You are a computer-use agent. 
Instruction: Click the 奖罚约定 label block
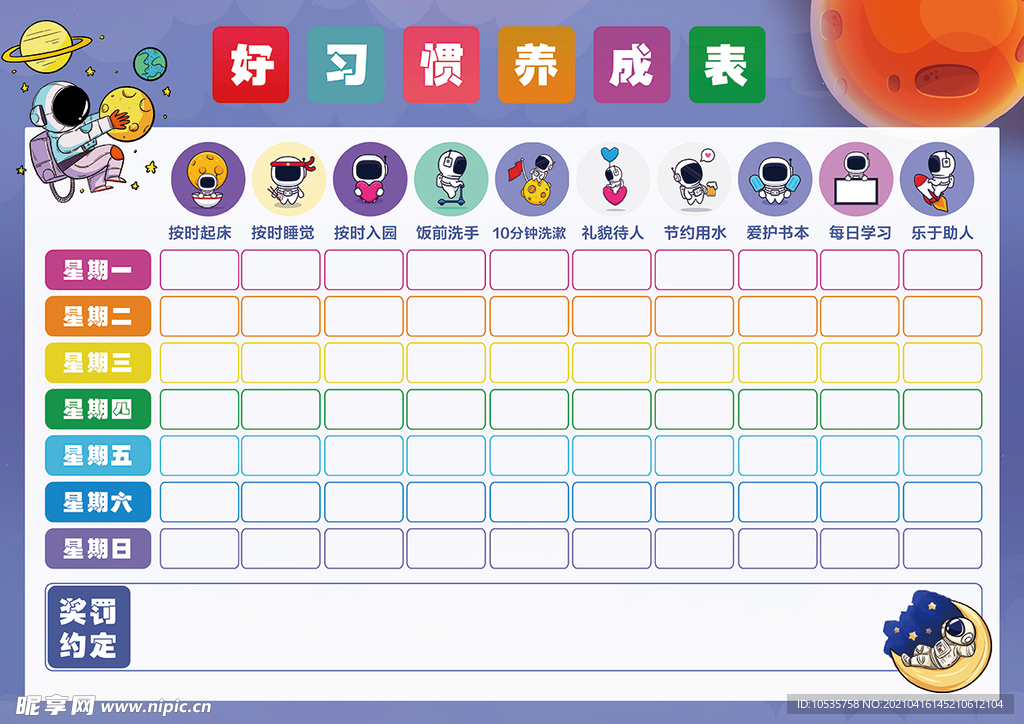[x=88, y=627]
